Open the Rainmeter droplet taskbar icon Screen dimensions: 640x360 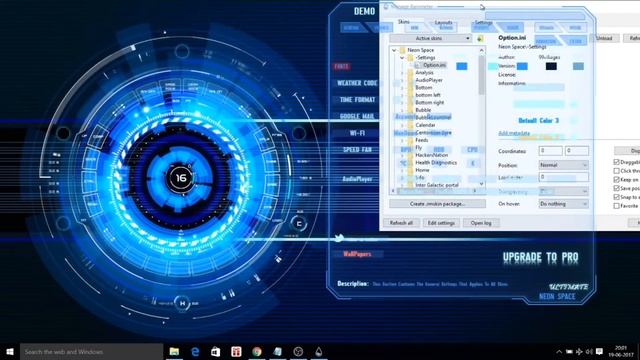pos(318,351)
